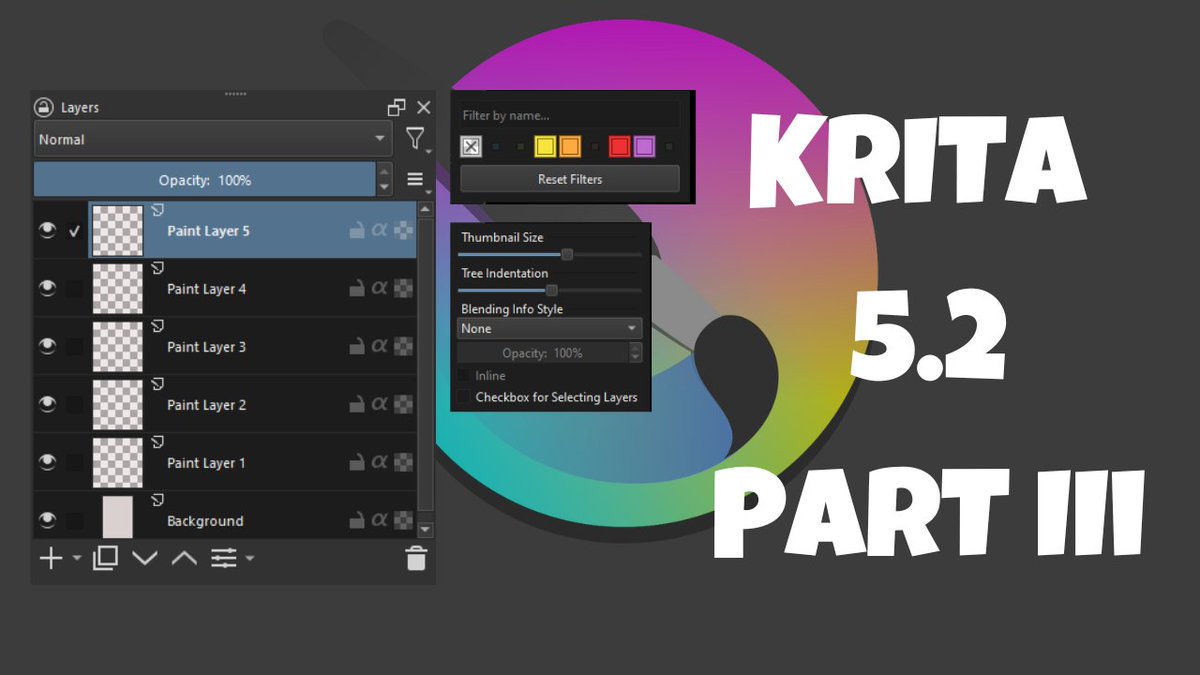Filter layers by yellow color label

tap(545, 147)
